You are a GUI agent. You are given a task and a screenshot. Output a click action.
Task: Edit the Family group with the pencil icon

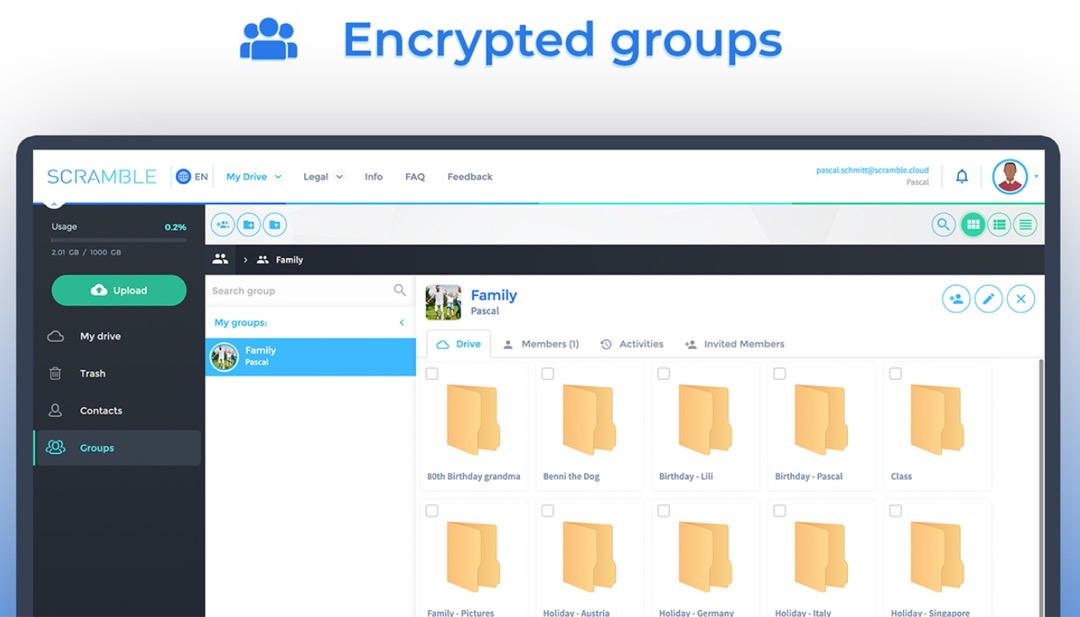988,299
